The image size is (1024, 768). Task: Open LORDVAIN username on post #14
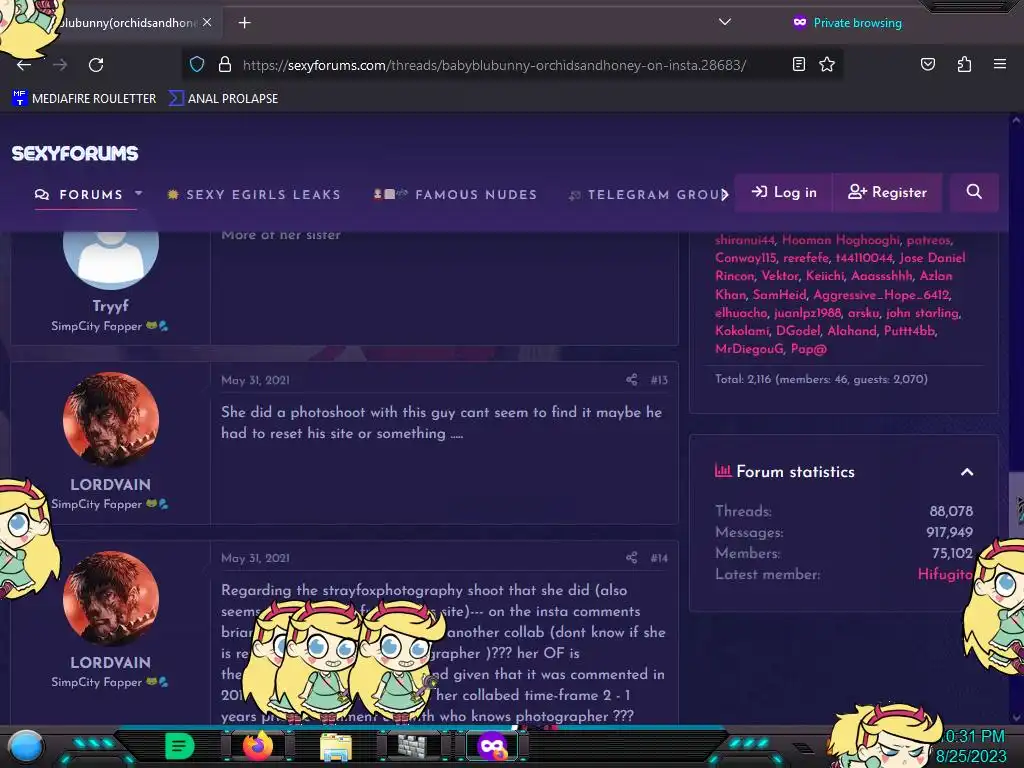tap(110, 663)
